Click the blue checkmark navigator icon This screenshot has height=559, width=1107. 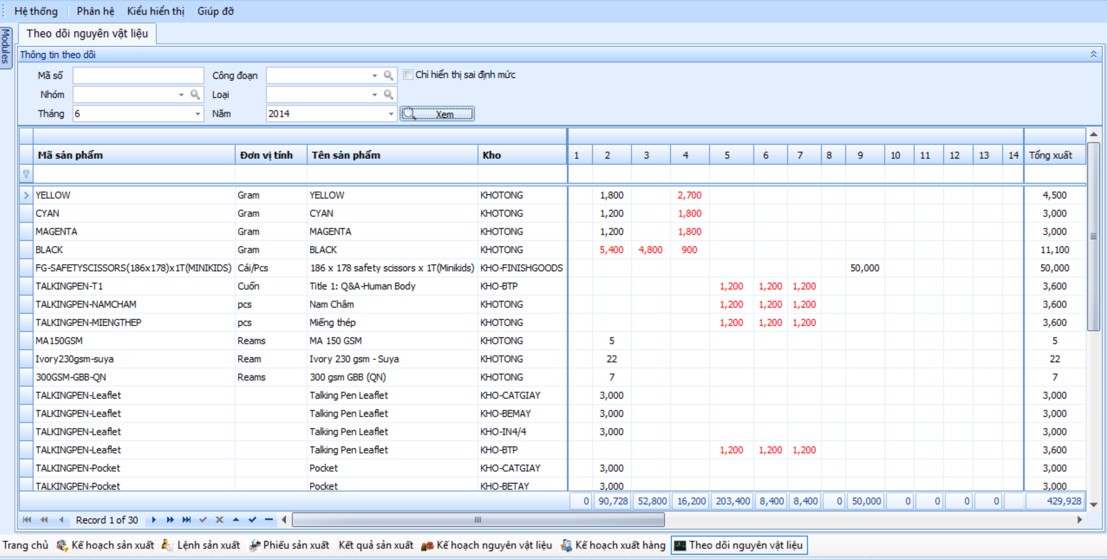click(x=252, y=520)
